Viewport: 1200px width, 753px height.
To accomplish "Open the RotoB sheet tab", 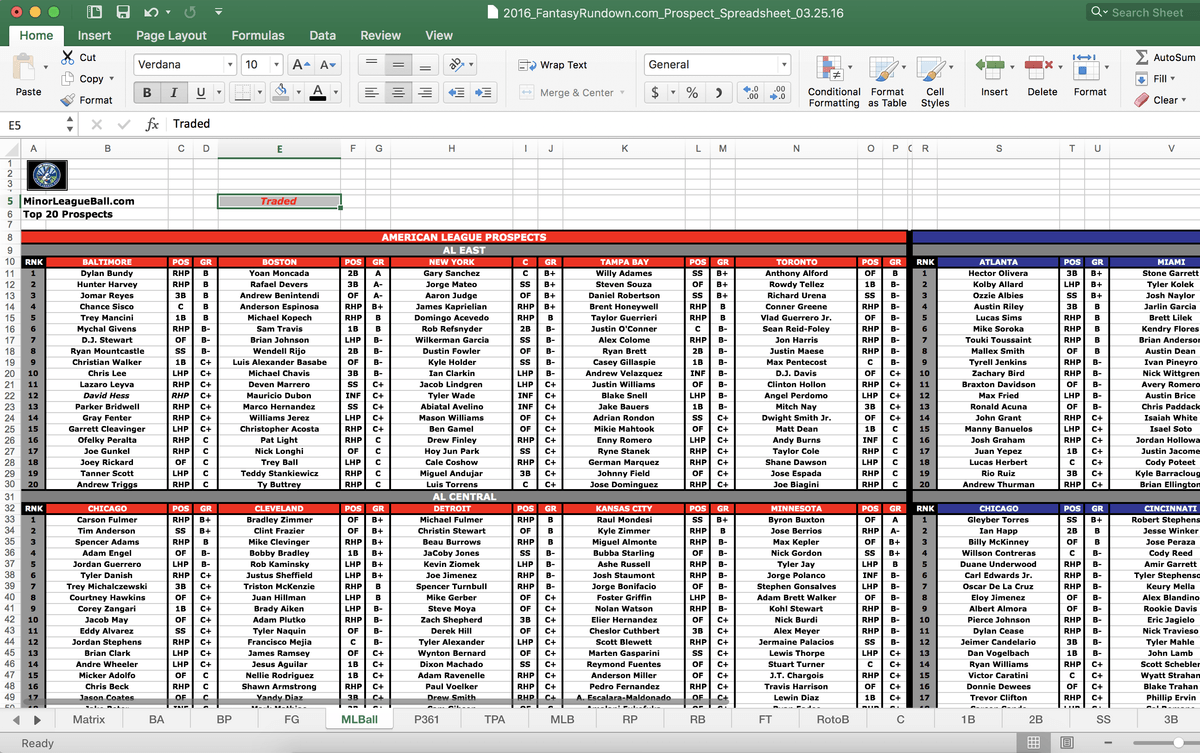I will (834, 718).
